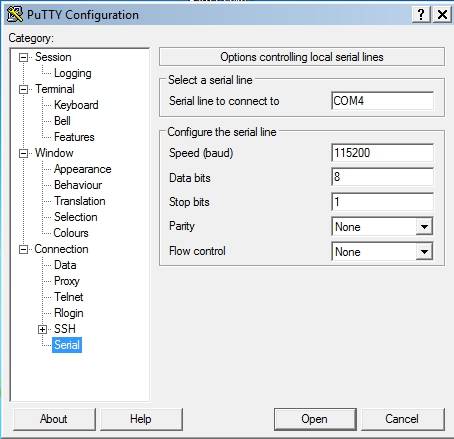Collapse the Window tree node

tap(23, 153)
